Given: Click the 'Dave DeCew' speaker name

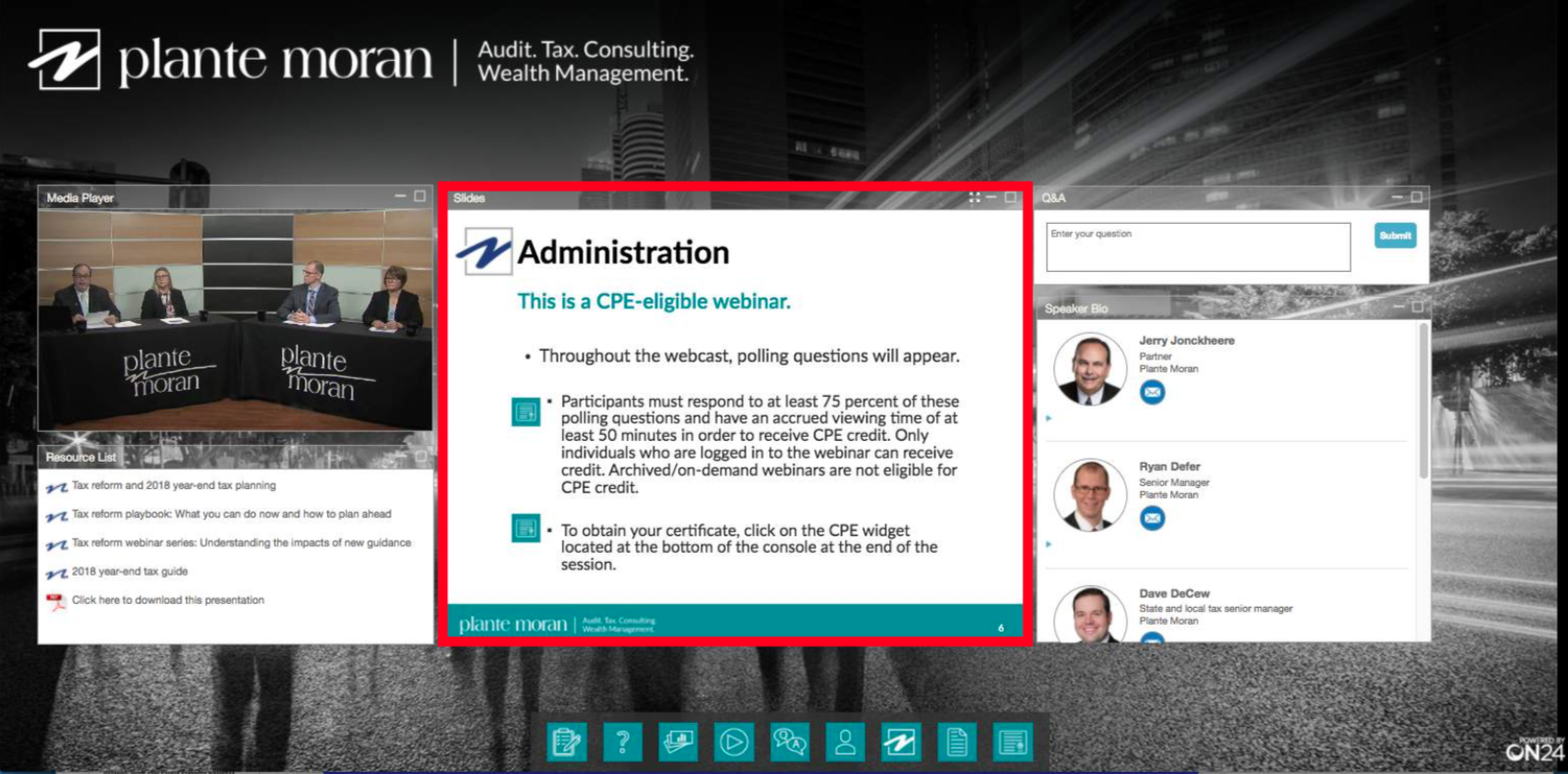Looking at the screenshot, I should coord(1175,593).
